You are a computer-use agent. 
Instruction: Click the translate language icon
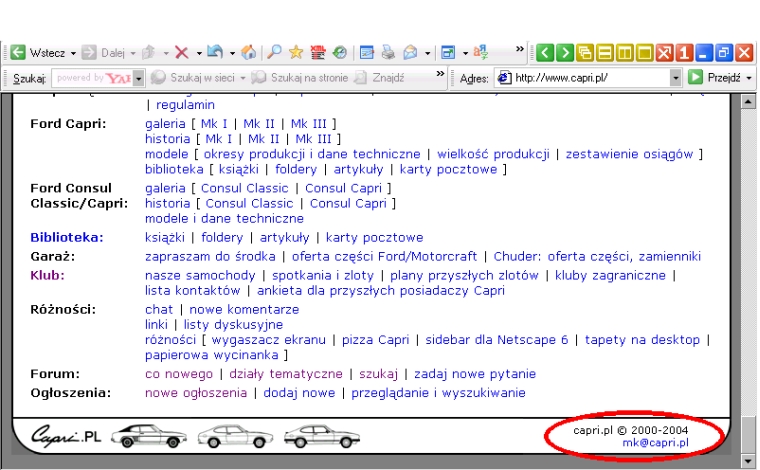[481, 52]
